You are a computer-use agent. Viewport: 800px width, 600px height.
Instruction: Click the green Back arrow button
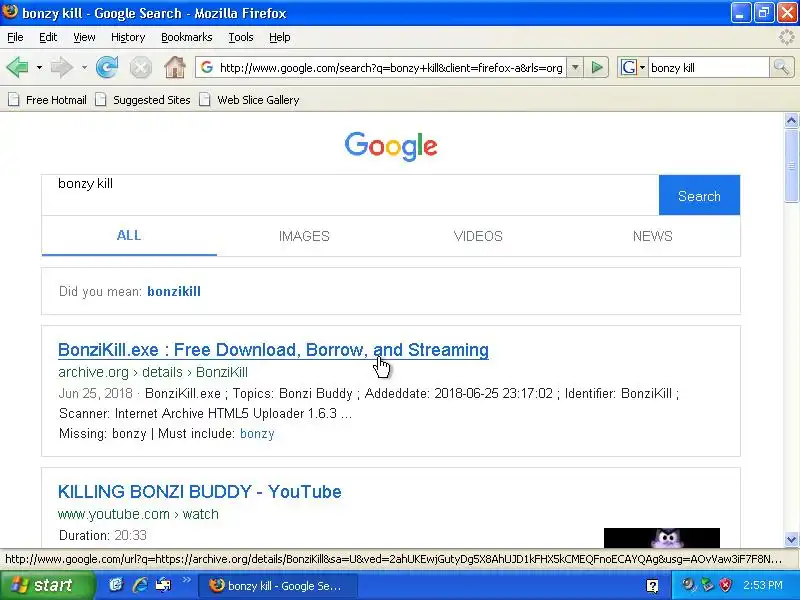(x=17, y=67)
